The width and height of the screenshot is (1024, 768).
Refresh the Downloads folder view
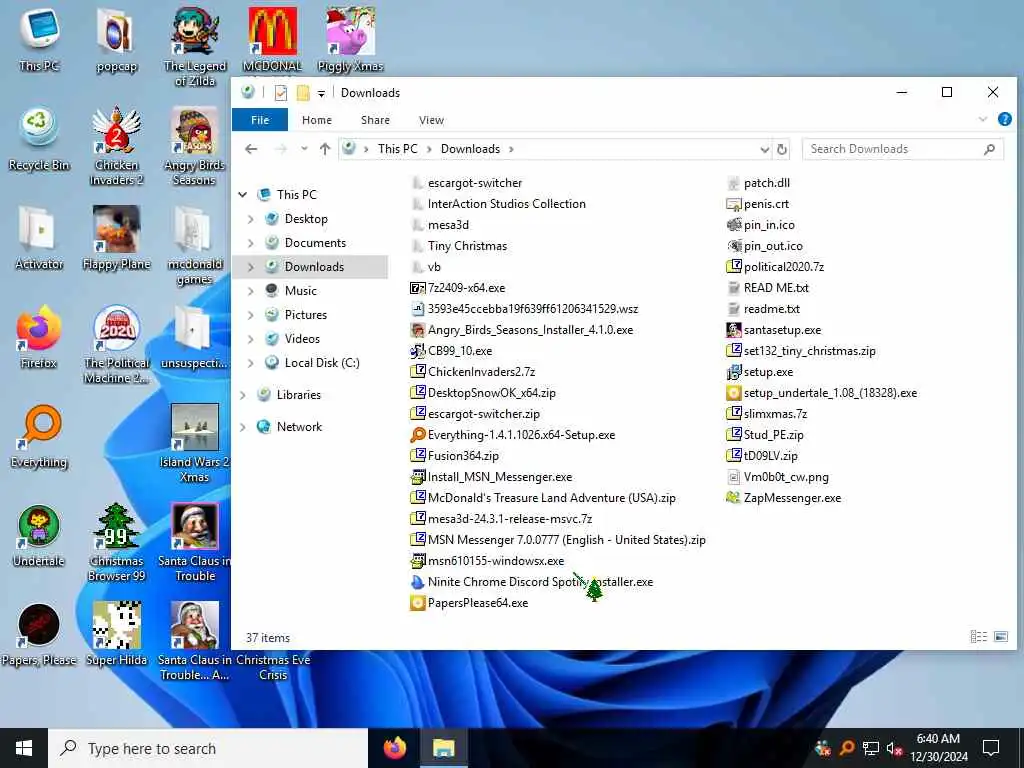(782, 150)
